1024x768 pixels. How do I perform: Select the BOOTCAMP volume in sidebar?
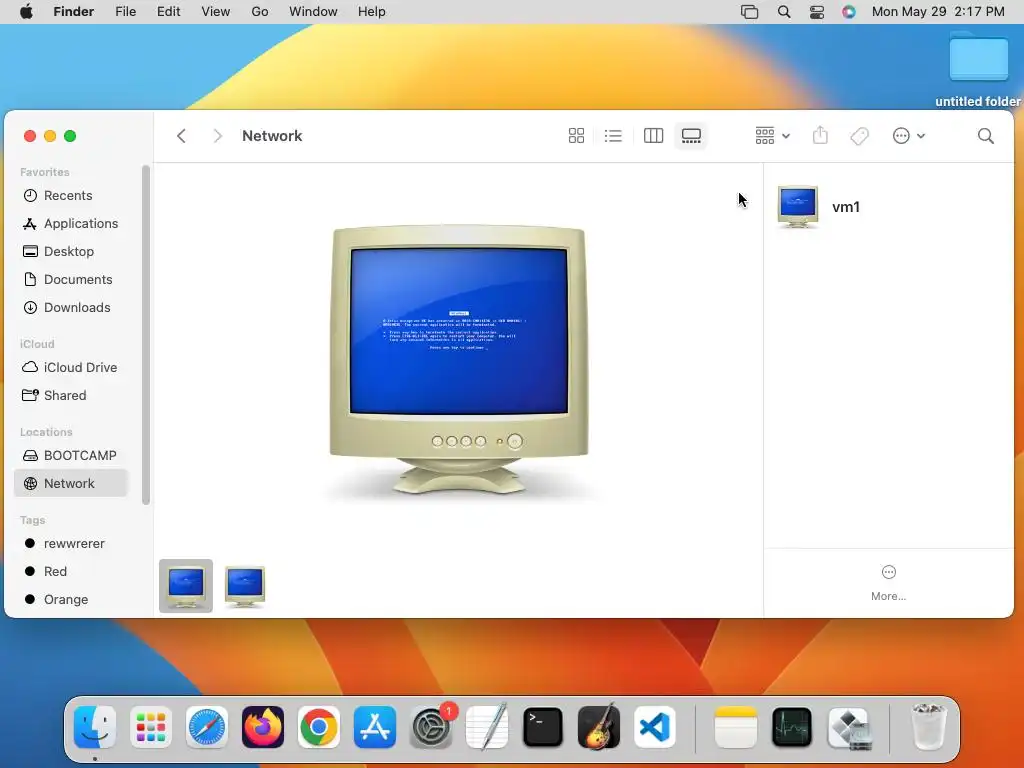[71, 456]
